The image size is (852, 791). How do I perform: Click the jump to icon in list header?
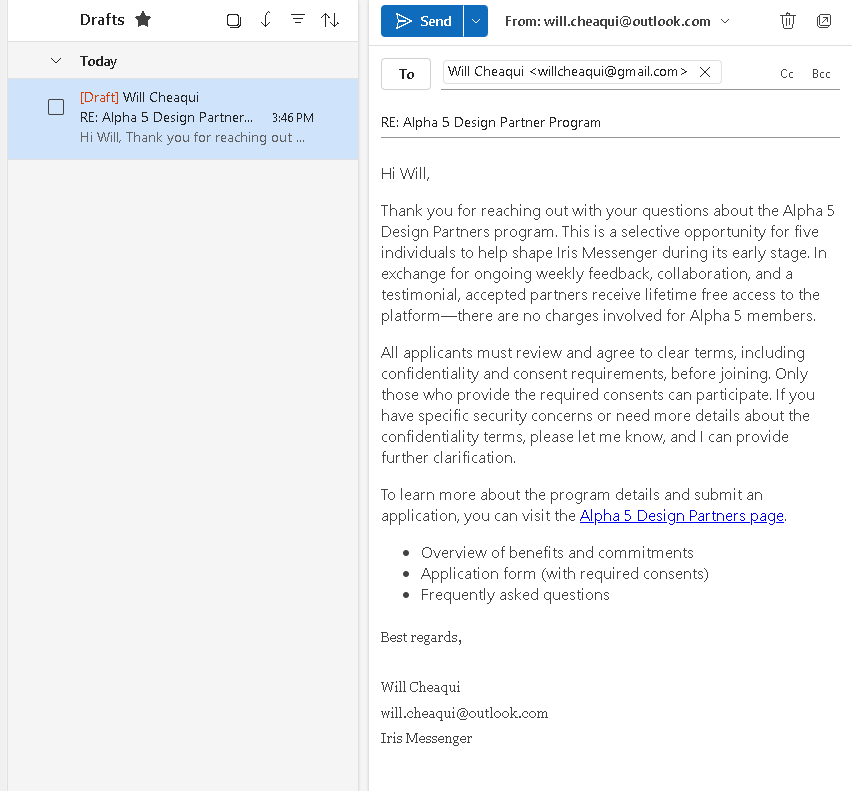point(266,20)
